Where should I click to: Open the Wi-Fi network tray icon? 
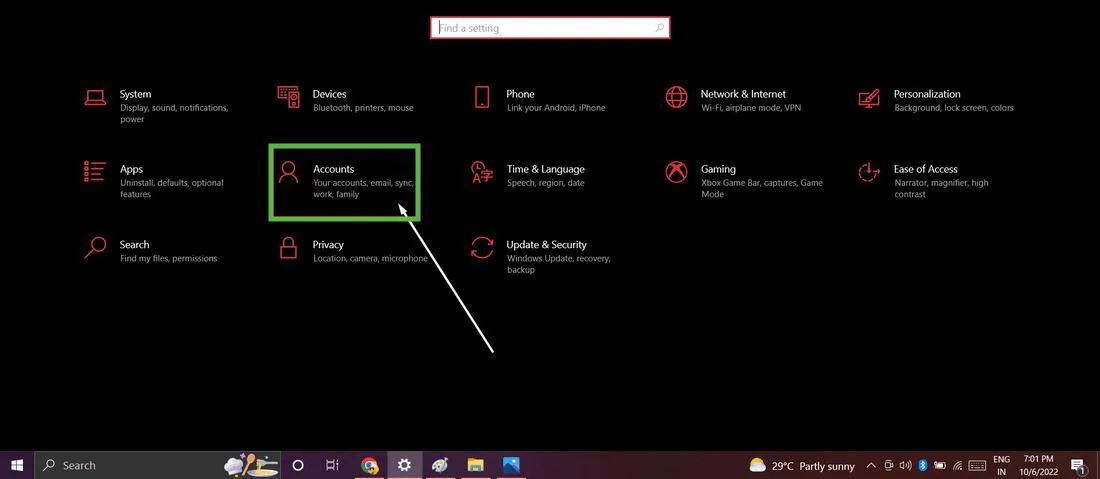pos(957,466)
